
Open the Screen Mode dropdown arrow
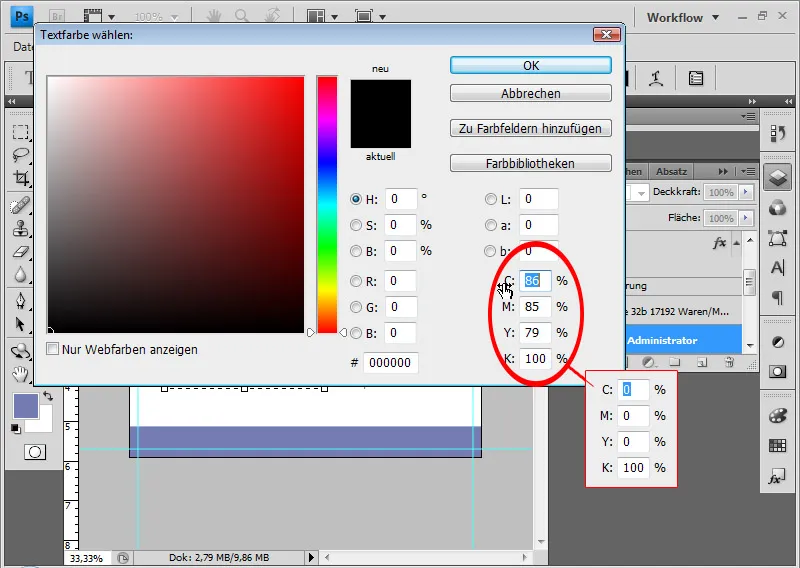383,17
